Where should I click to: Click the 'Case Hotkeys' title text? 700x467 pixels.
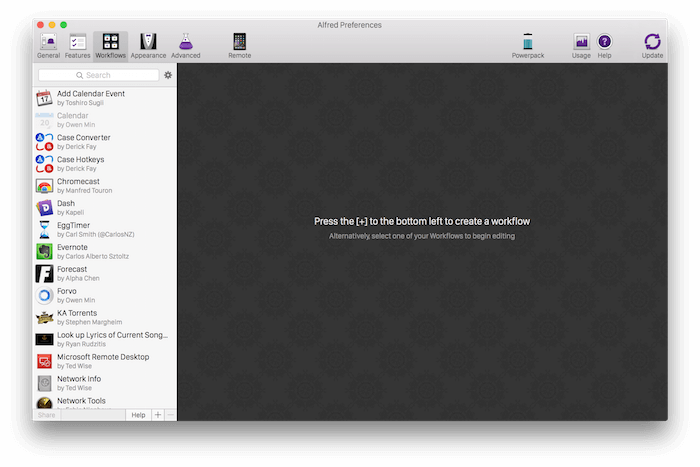coord(80,159)
